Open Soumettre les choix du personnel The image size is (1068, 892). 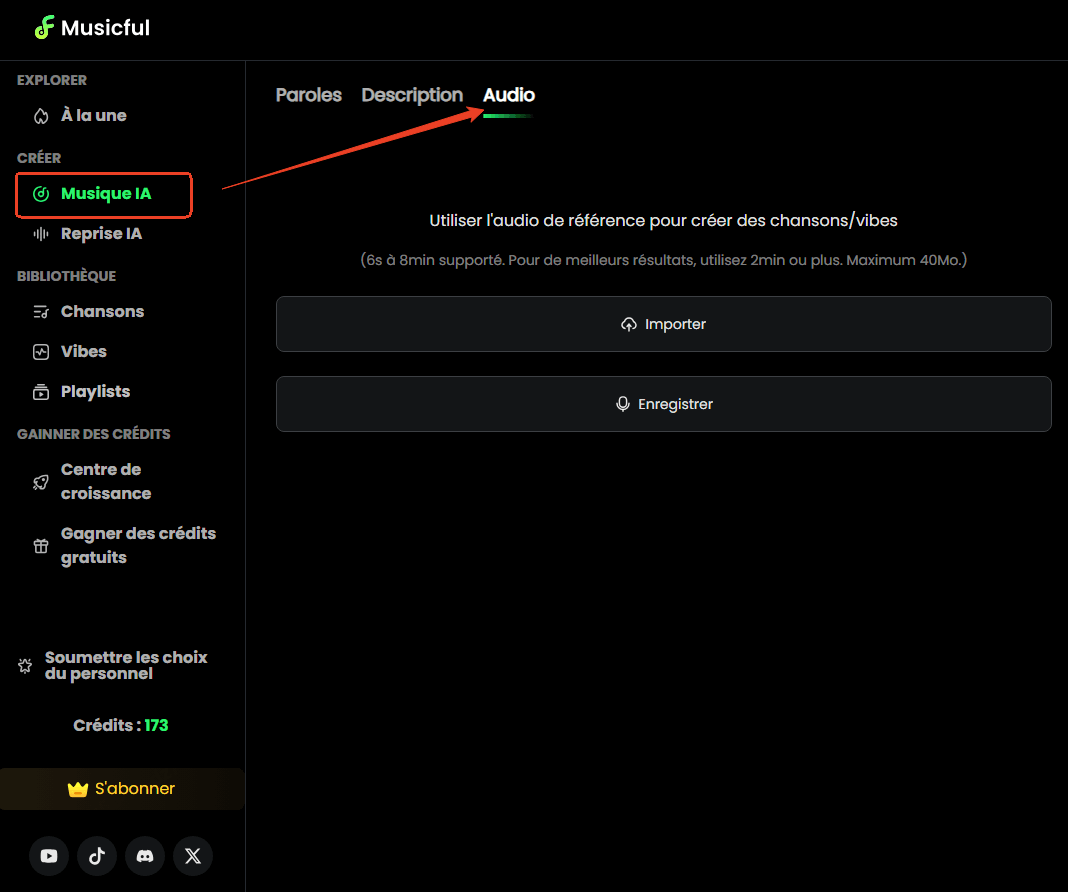pos(125,666)
